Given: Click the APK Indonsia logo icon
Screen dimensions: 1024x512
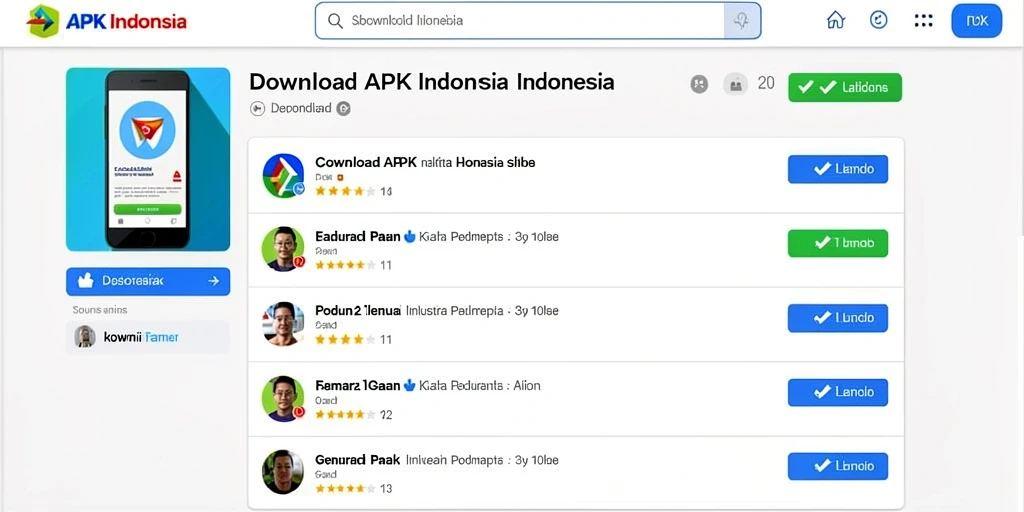Looking at the screenshot, I should (42, 21).
